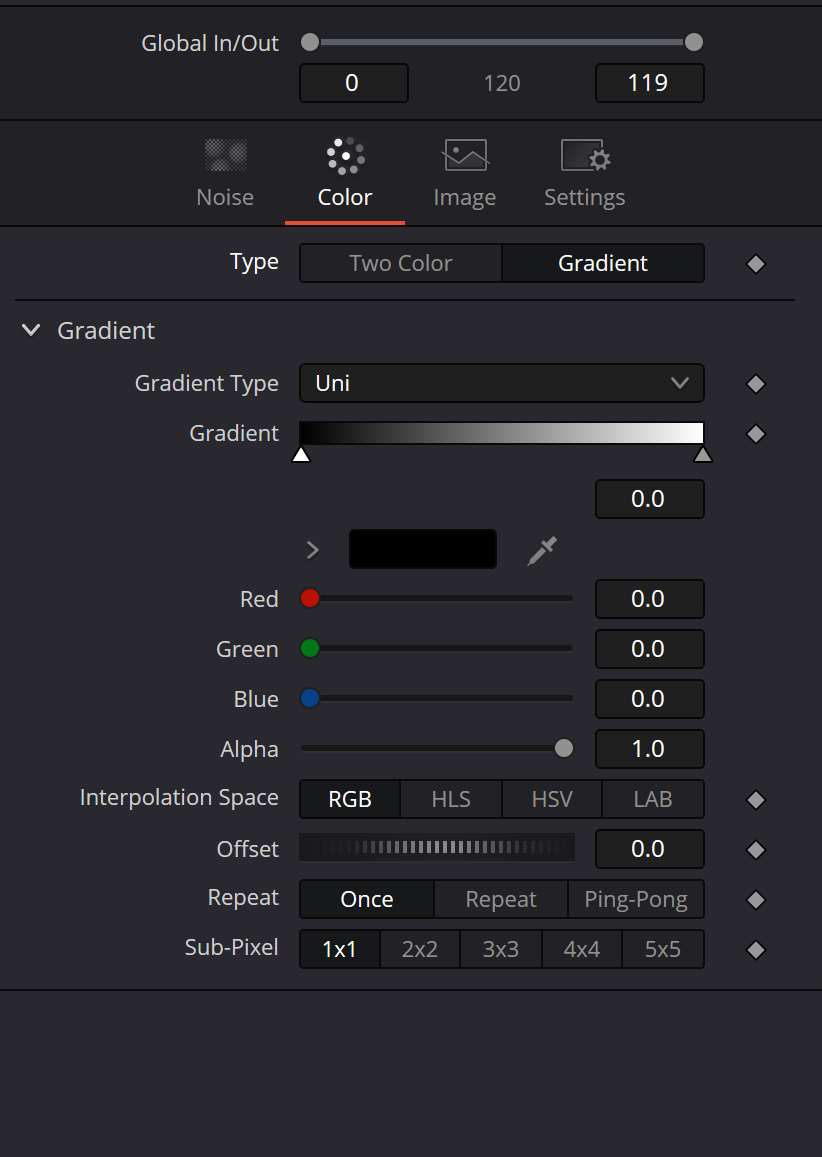Image resolution: width=822 pixels, height=1157 pixels.
Task: Open the Image tab
Action: point(465,175)
